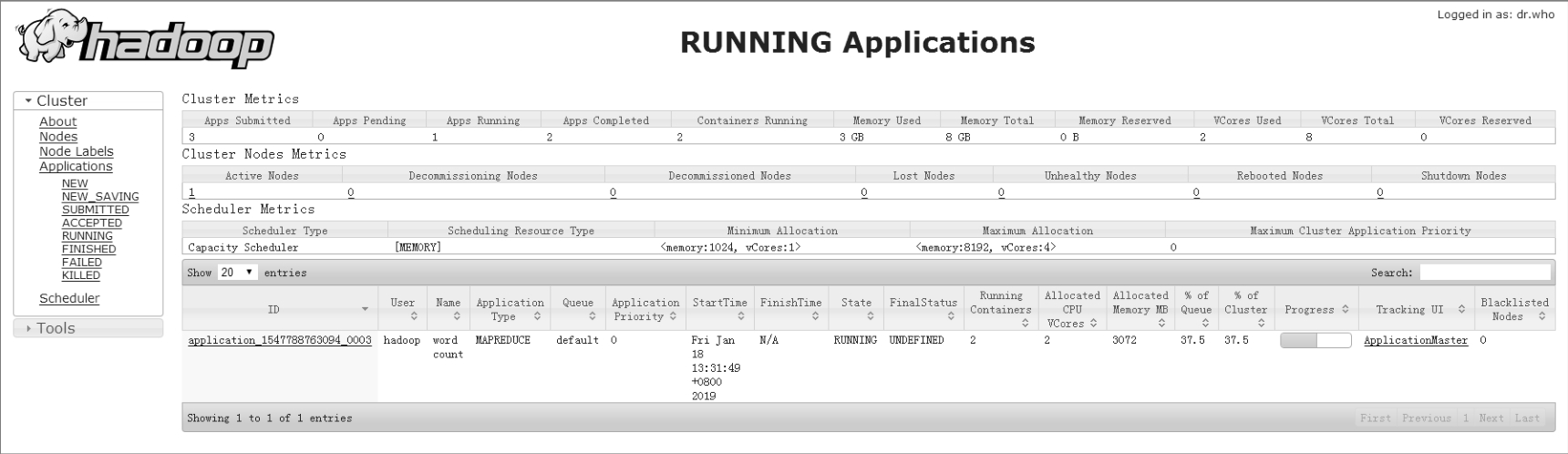Open application_1547788763094_0003 details link
This screenshot has width=1568, height=454.
pyautogui.click(x=280, y=340)
